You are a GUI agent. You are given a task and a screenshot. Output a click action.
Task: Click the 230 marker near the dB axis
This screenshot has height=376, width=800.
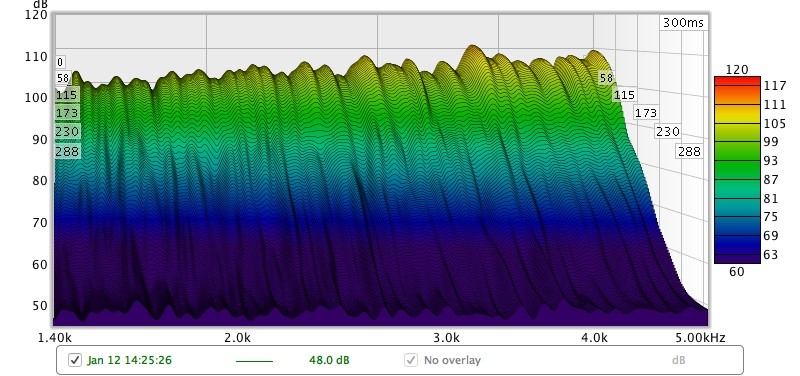[67, 132]
